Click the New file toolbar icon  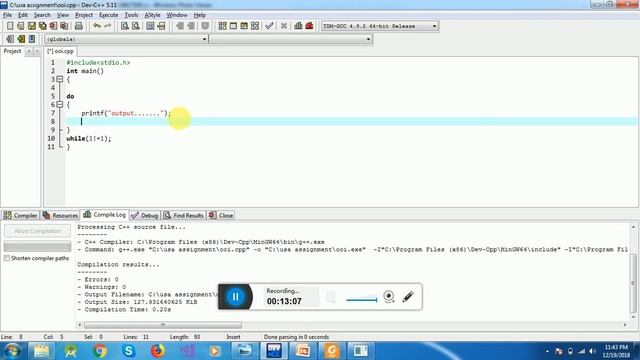pyautogui.click(x=10, y=26)
